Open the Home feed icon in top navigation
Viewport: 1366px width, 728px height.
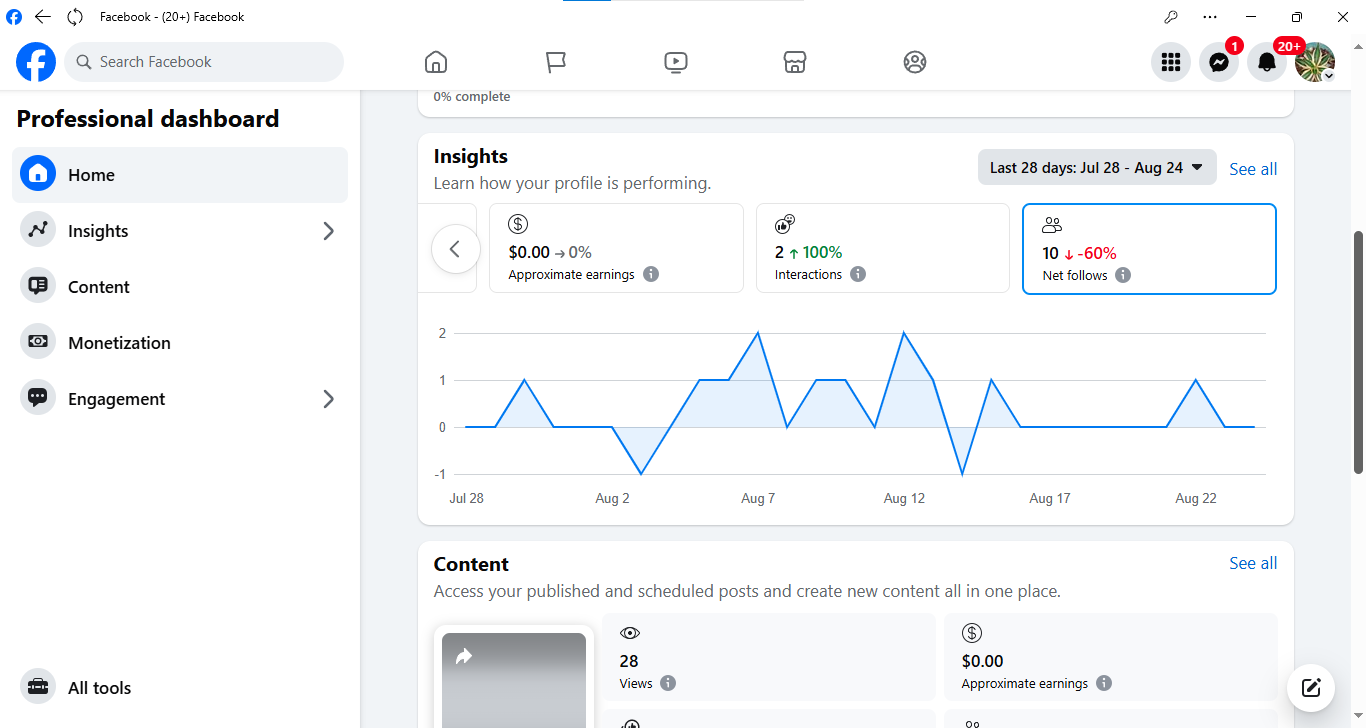[436, 62]
